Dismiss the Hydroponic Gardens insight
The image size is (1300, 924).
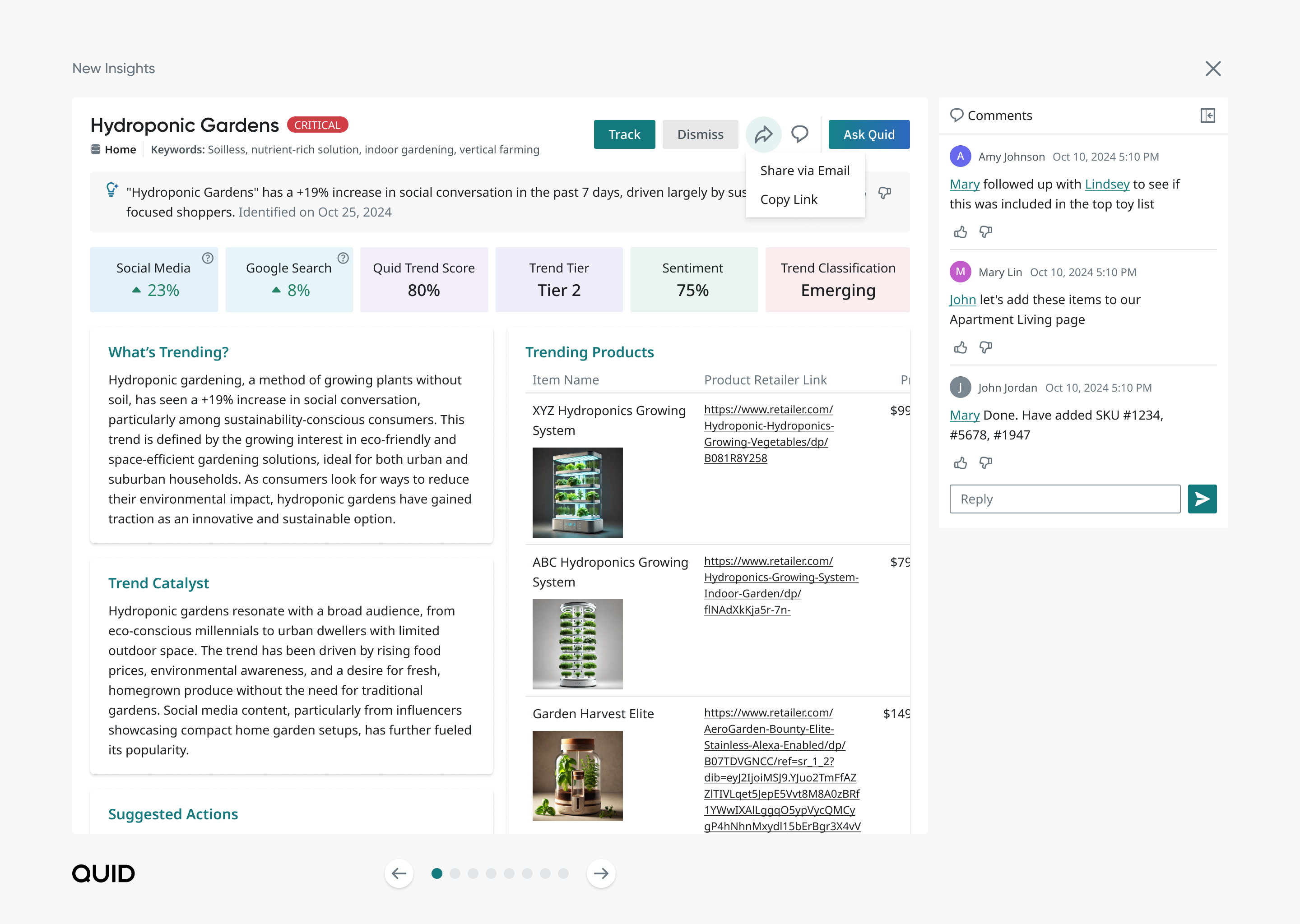coord(700,134)
